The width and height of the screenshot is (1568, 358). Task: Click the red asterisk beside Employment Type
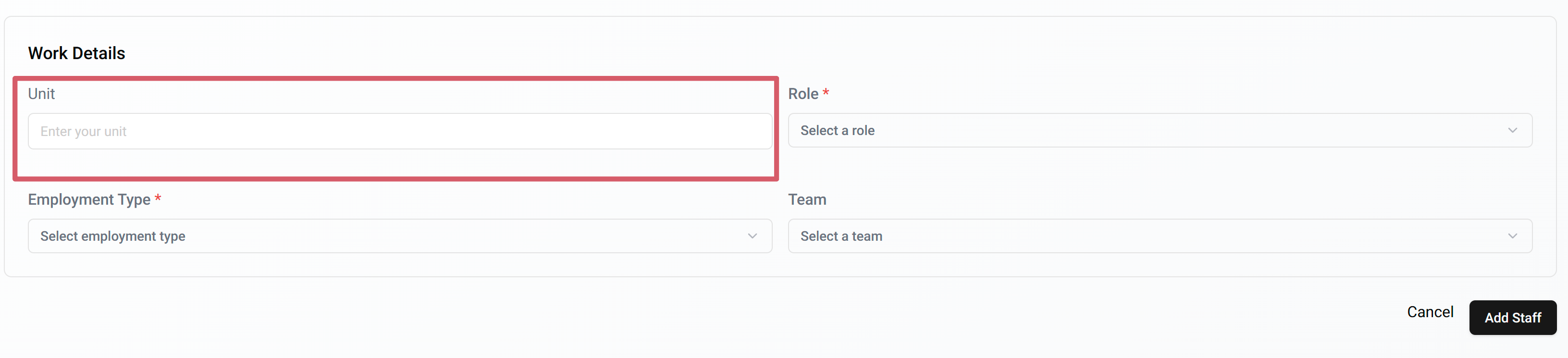click(158, 199)
